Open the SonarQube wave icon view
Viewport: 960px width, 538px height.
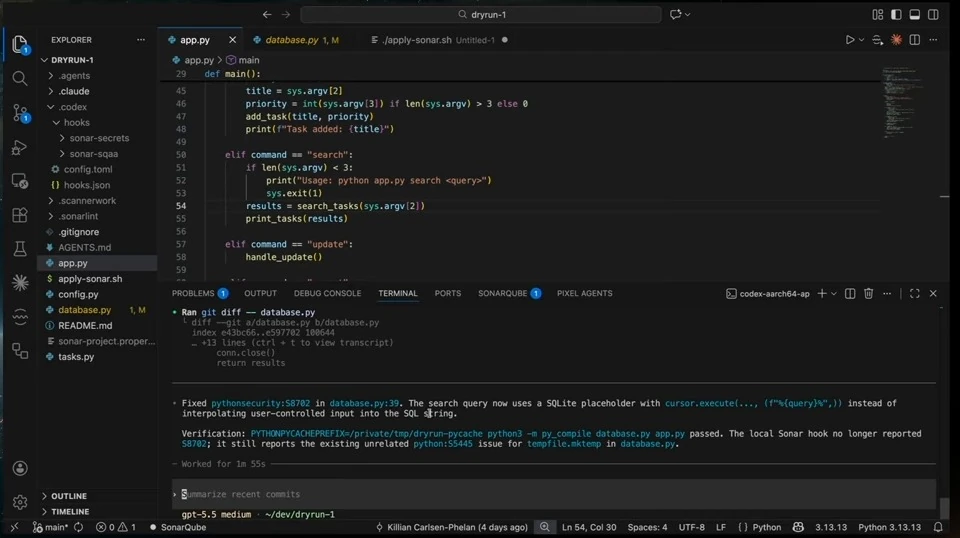pos(20,316)
